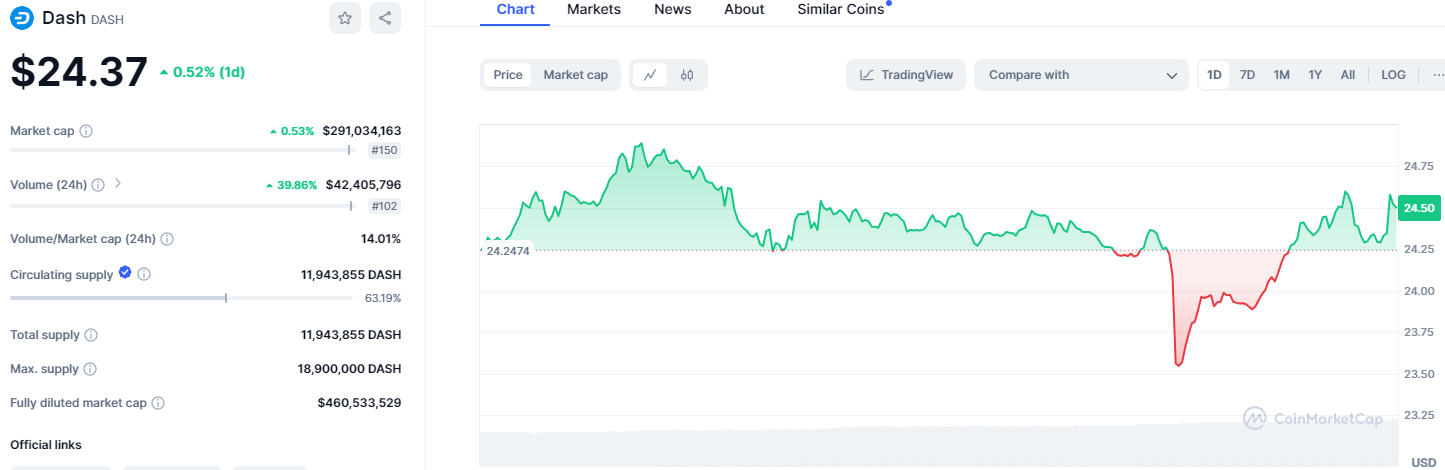Click the $42,405,796 volume value

pyautogui.click(x=364, y=185)
